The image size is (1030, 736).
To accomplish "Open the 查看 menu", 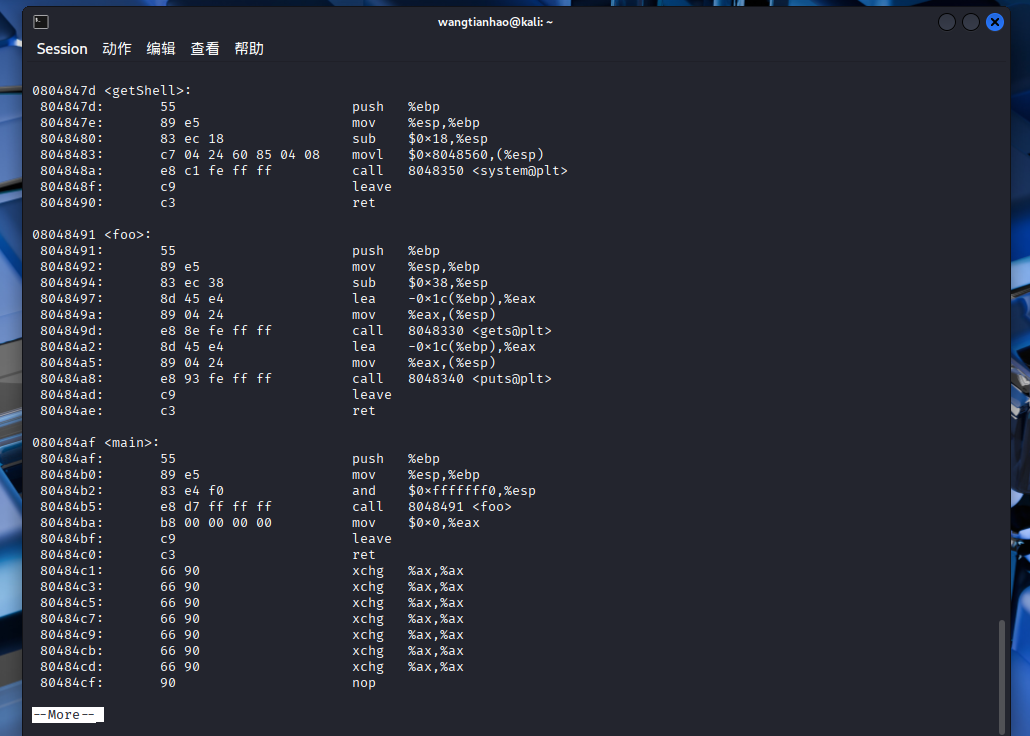I will coord(205,49).
